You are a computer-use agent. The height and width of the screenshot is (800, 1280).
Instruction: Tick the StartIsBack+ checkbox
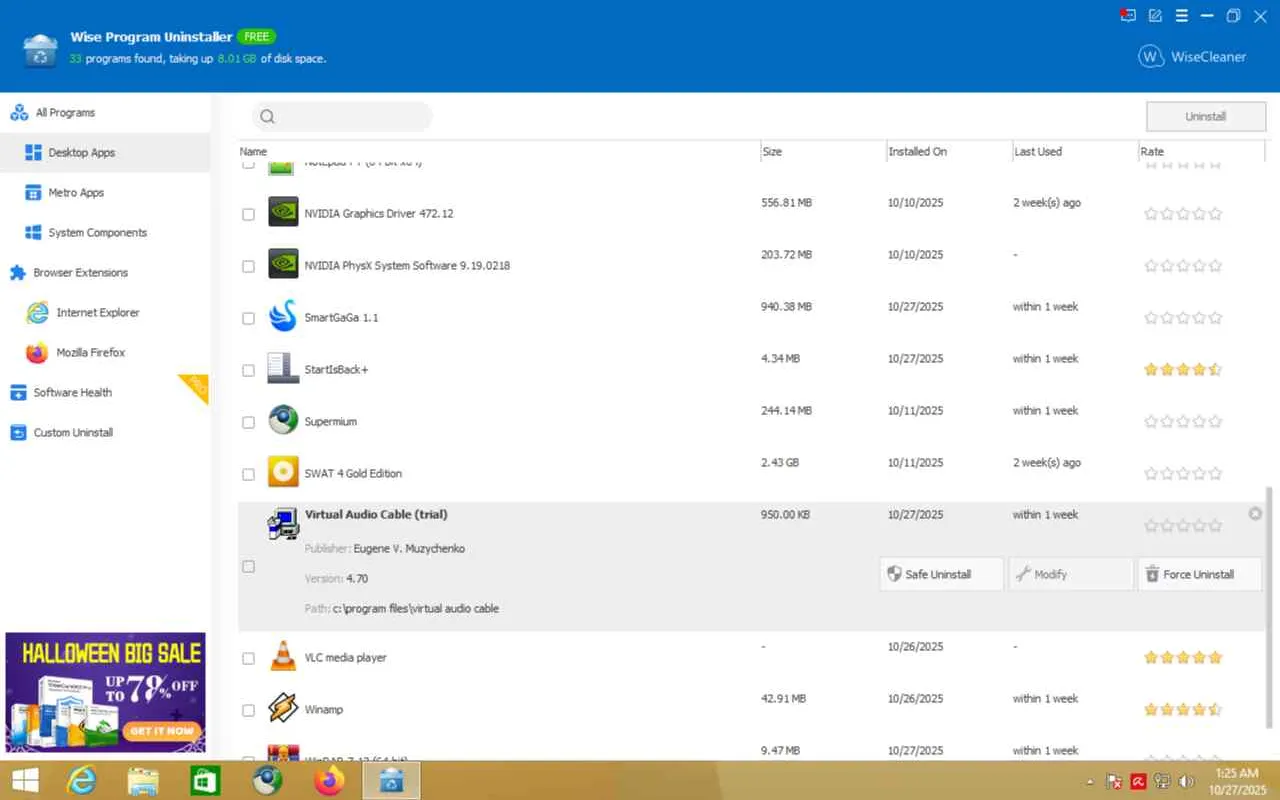[x=248, y=370]
